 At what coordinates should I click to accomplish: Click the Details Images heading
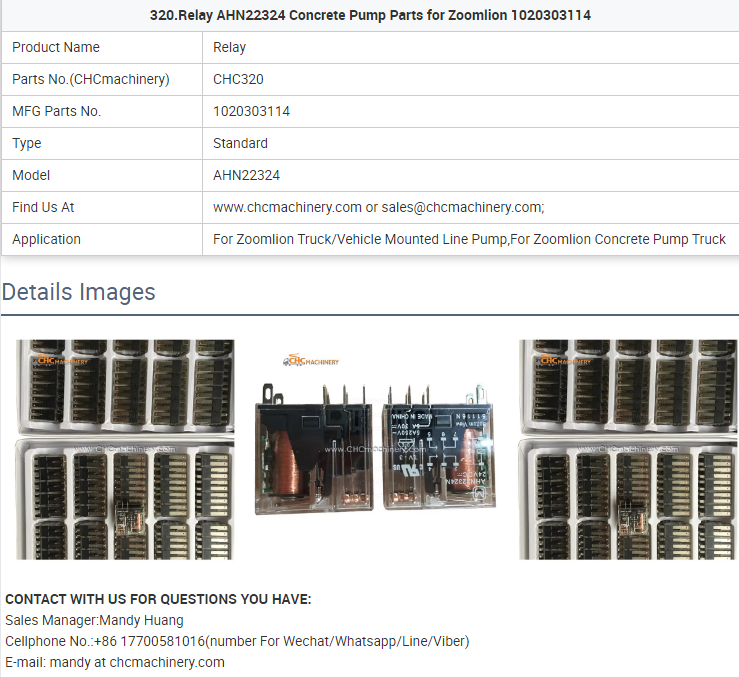pos(78,292)
